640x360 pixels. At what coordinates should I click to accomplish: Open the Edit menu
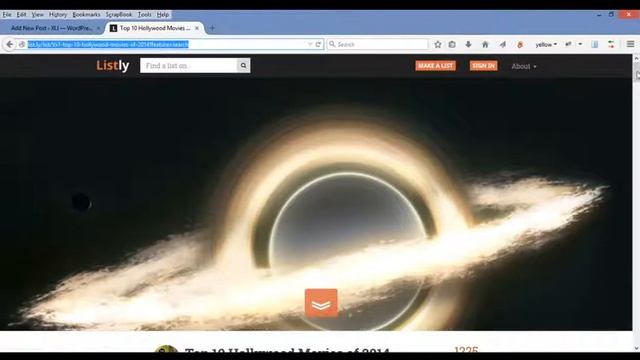[21, 14]
